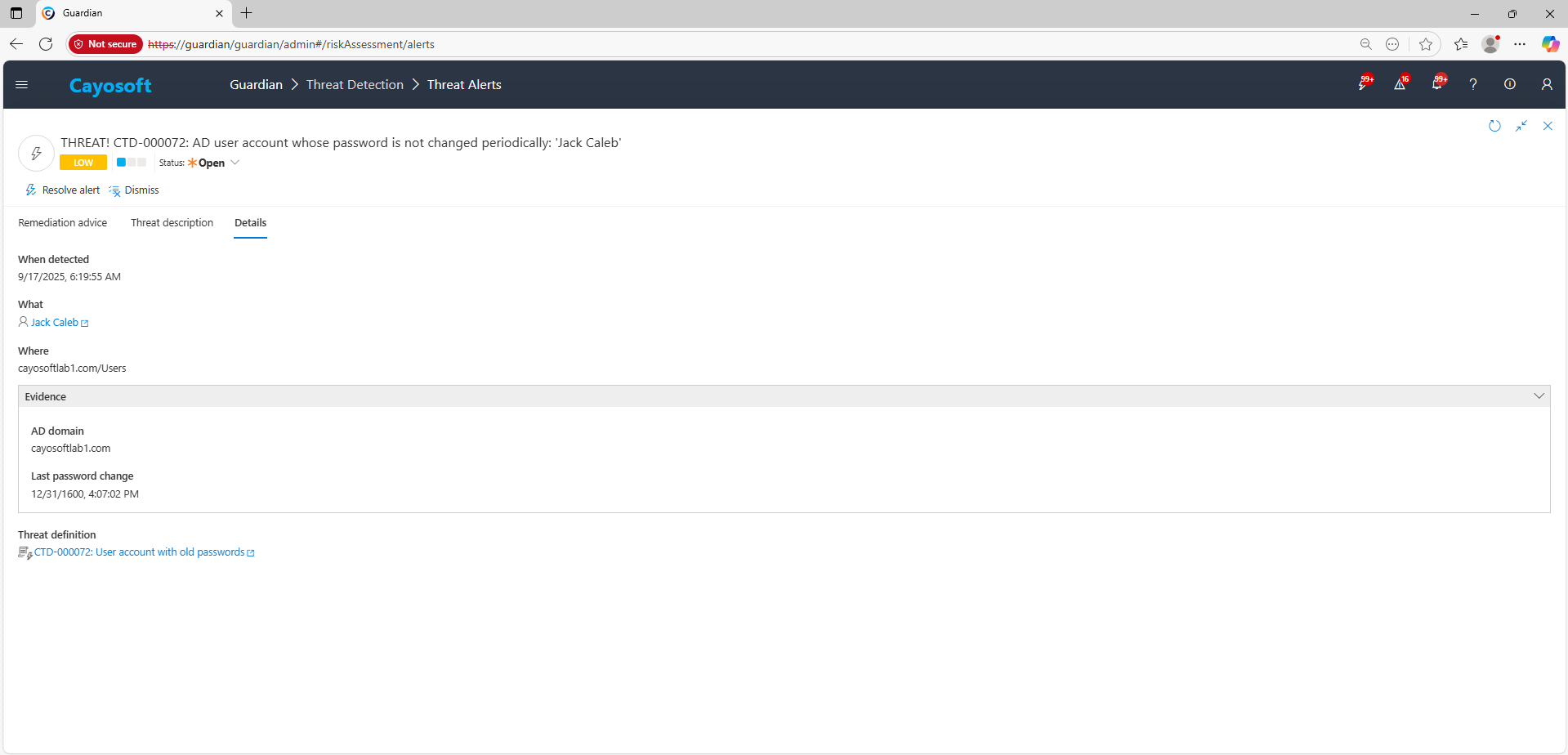This screenshot has height=755, width=1568.
Task: Expand the Status Open dropdown
Action: click(235, 163)
